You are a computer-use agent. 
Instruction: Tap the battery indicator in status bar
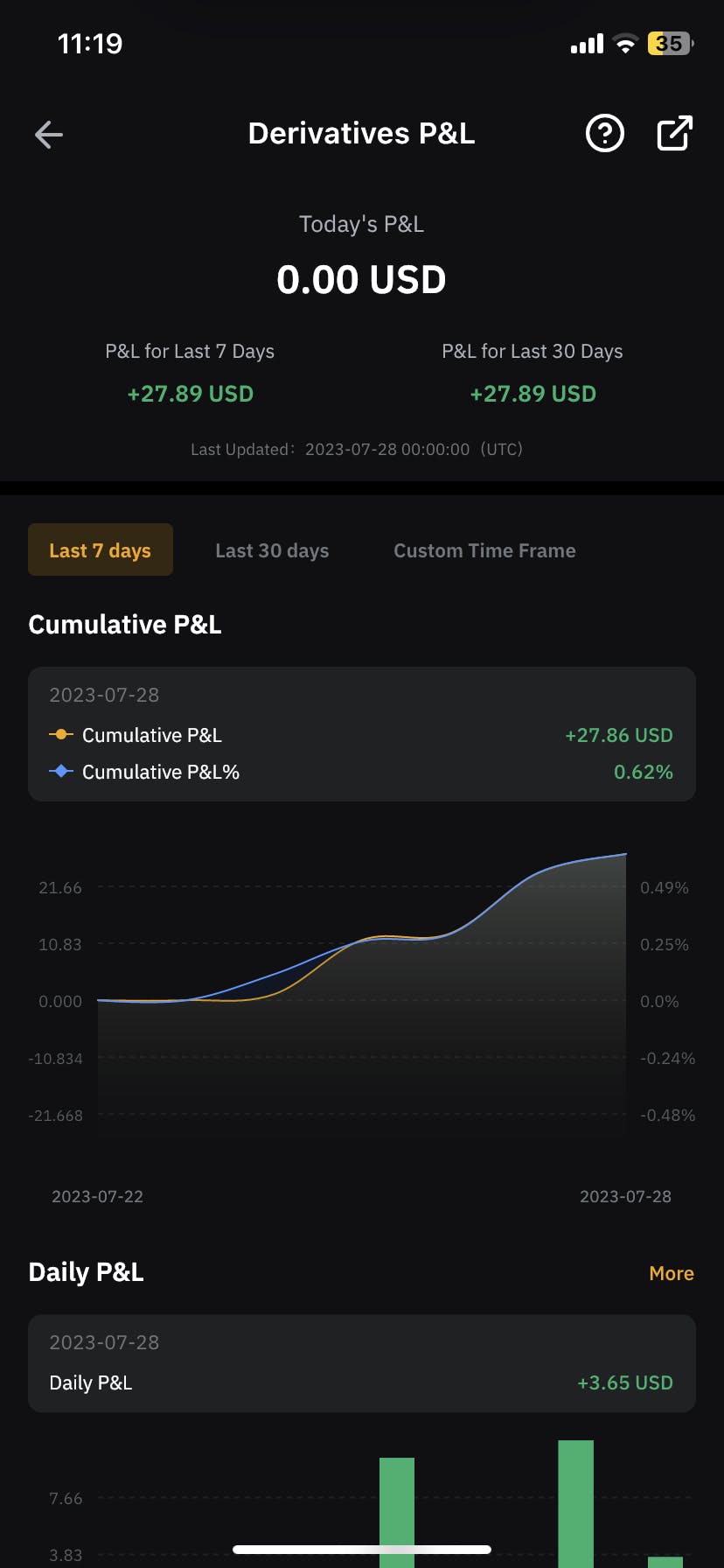pos(670,43)
